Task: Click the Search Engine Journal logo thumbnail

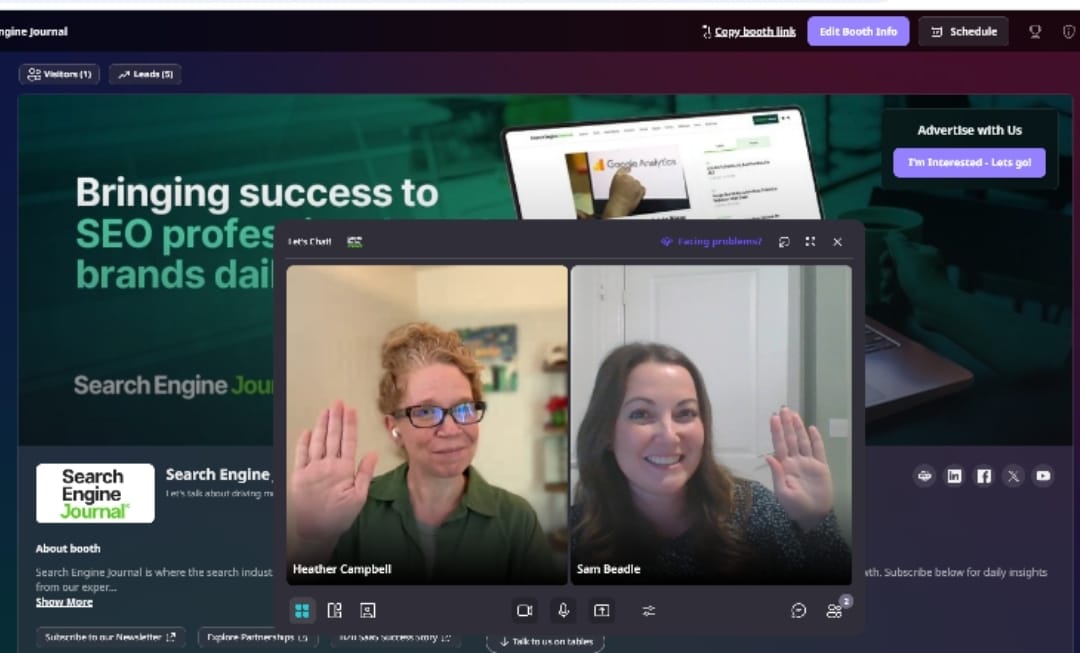Action: pyautogui.click(x=95, y=493)
